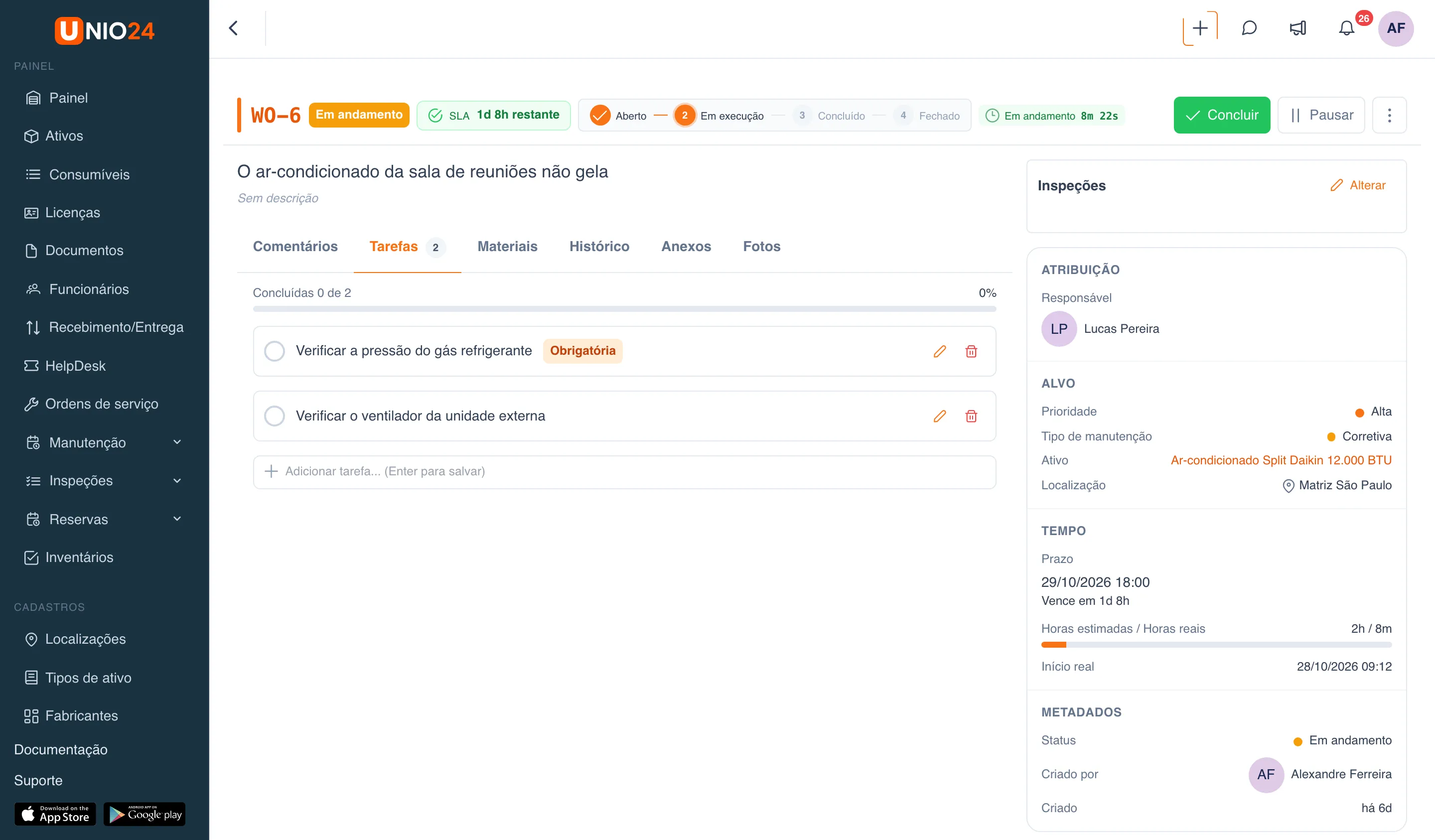The height and width of the screenshot is (840, 1435).
Task: Open the Documentação link
Action: pos(60,749)
